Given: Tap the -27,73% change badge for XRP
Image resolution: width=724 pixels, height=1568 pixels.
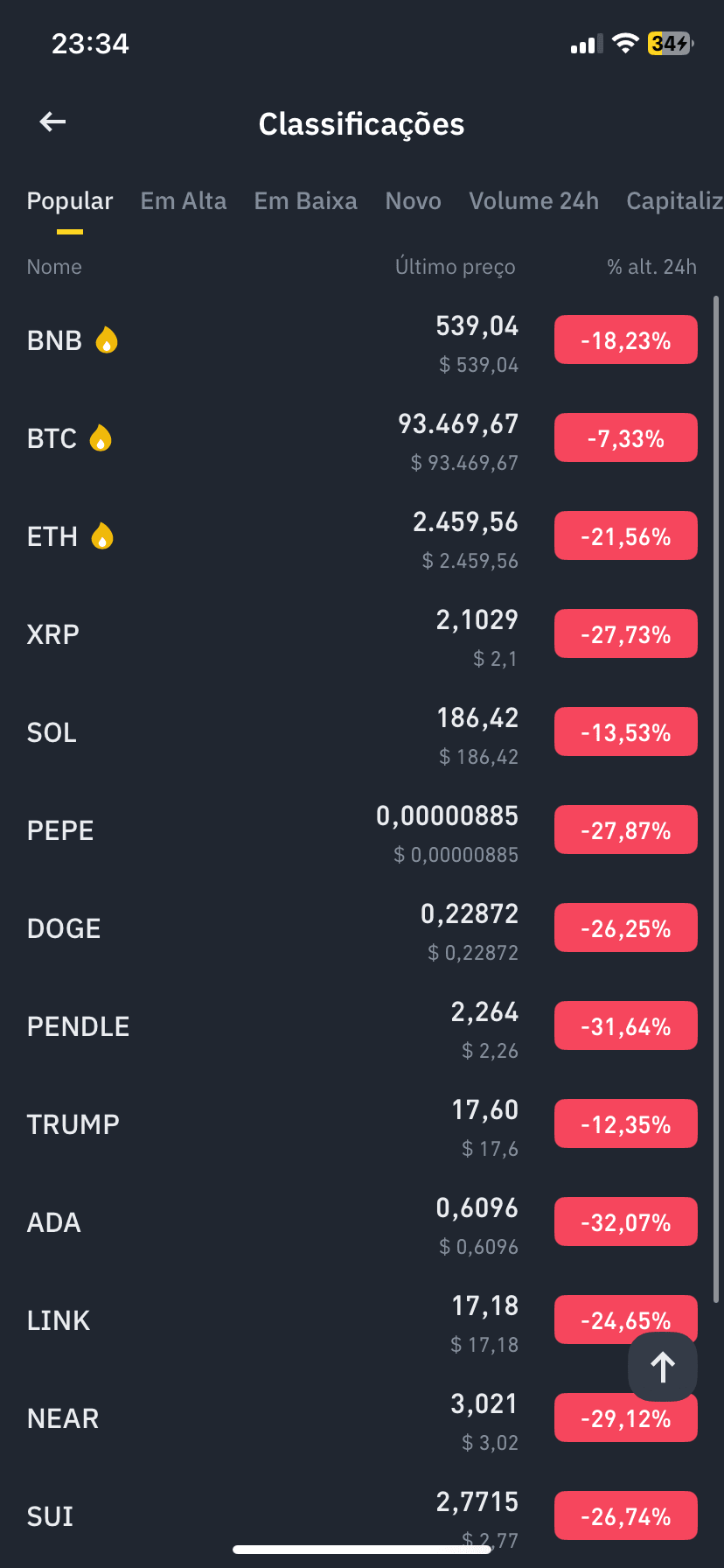Looking at the screenshot, I should [626, 633].
